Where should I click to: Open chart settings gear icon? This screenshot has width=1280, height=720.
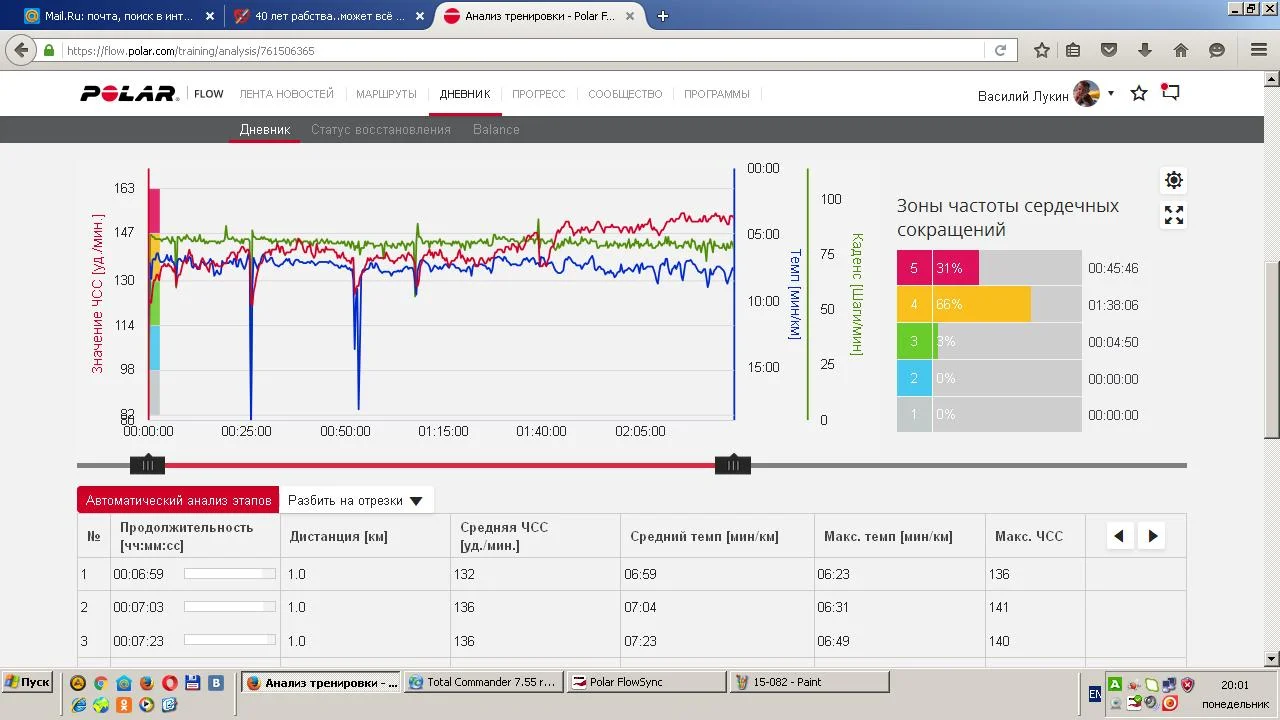[x=1174, y=180]
